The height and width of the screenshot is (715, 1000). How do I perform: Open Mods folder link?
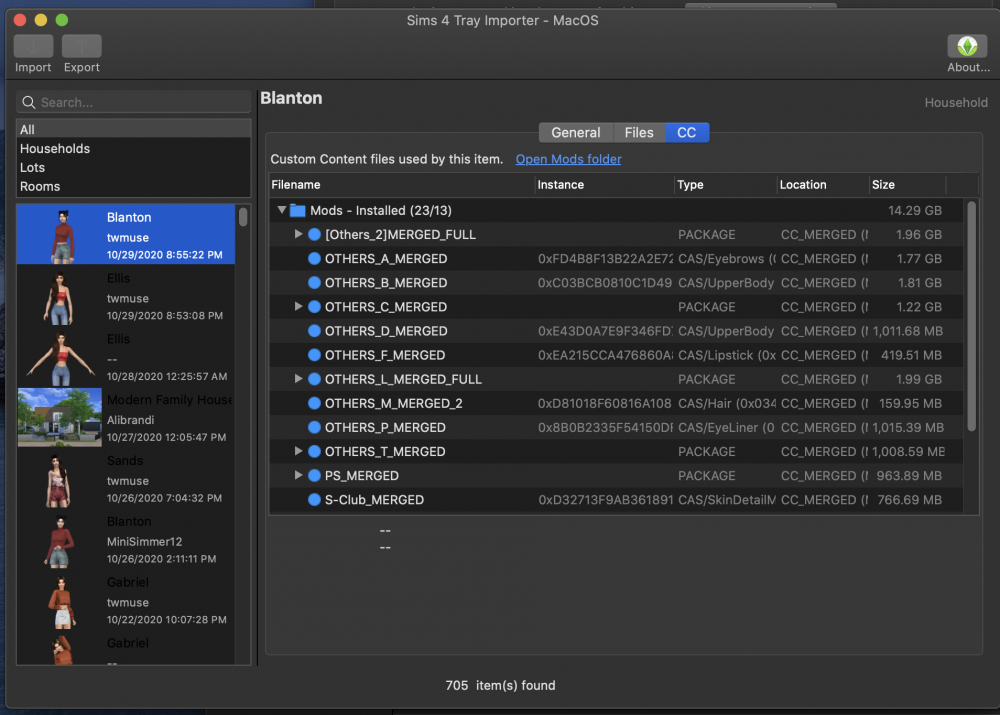pos(568,160)
